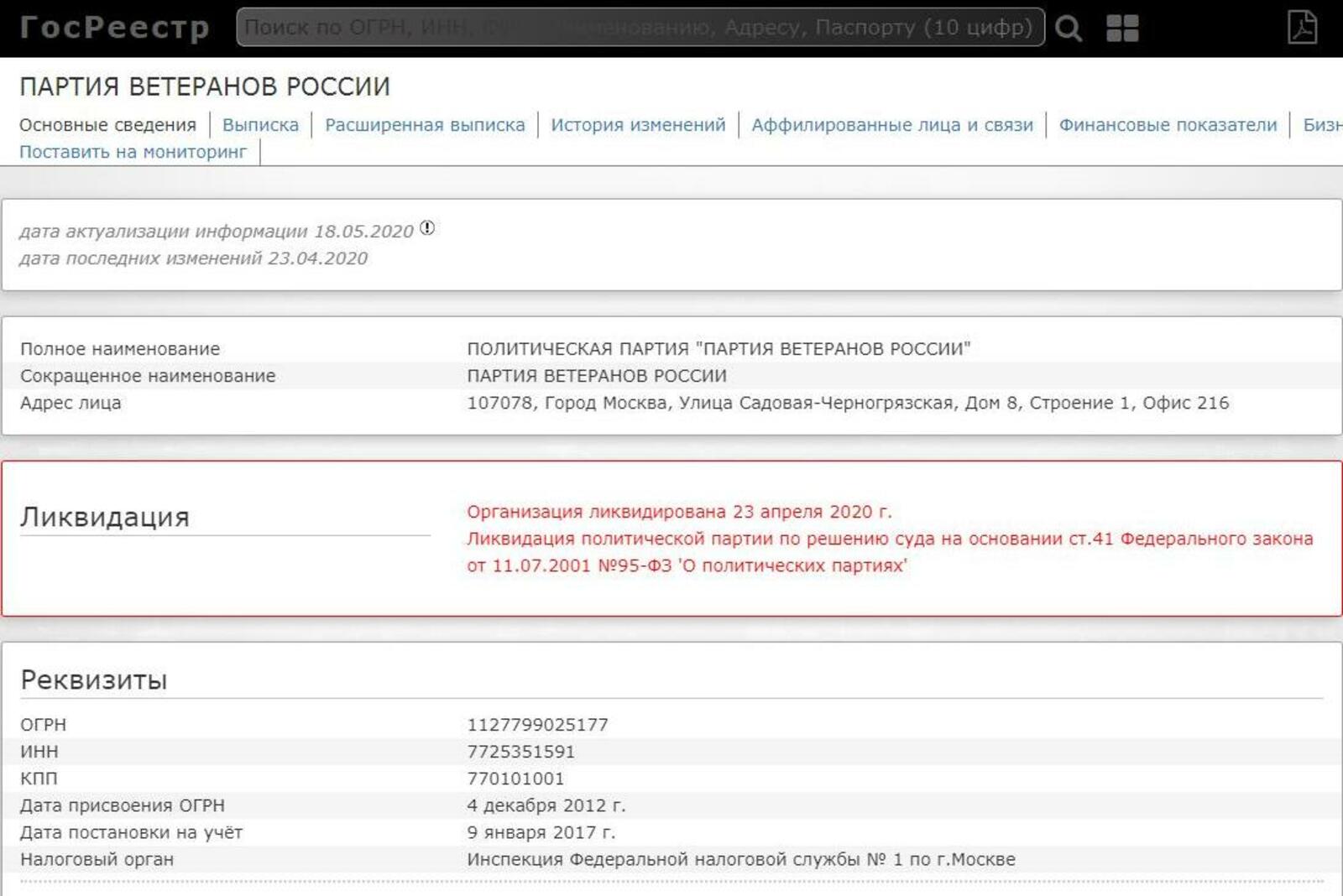Click the Дата присвоения ОГРН label
1343x896 pixels.
tap(123, 805)
